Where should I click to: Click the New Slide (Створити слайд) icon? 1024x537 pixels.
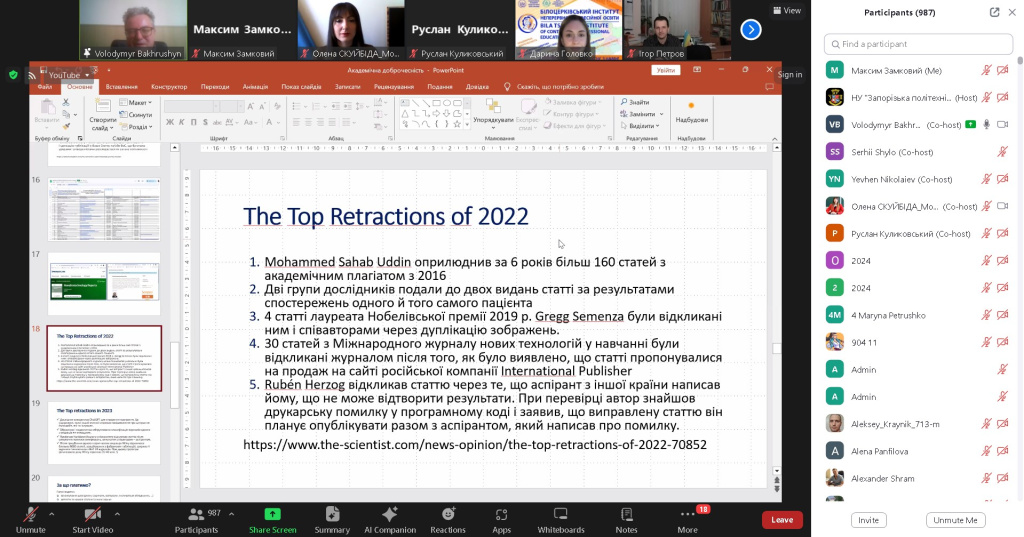tap(103, 106)
